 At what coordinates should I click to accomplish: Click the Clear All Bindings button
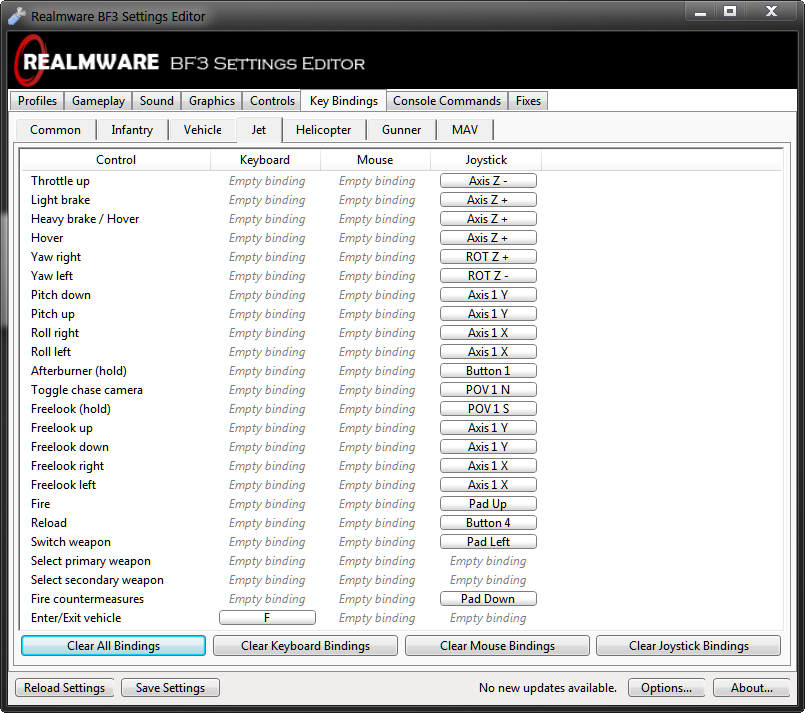pyautogui.click(x=113, y=646)
